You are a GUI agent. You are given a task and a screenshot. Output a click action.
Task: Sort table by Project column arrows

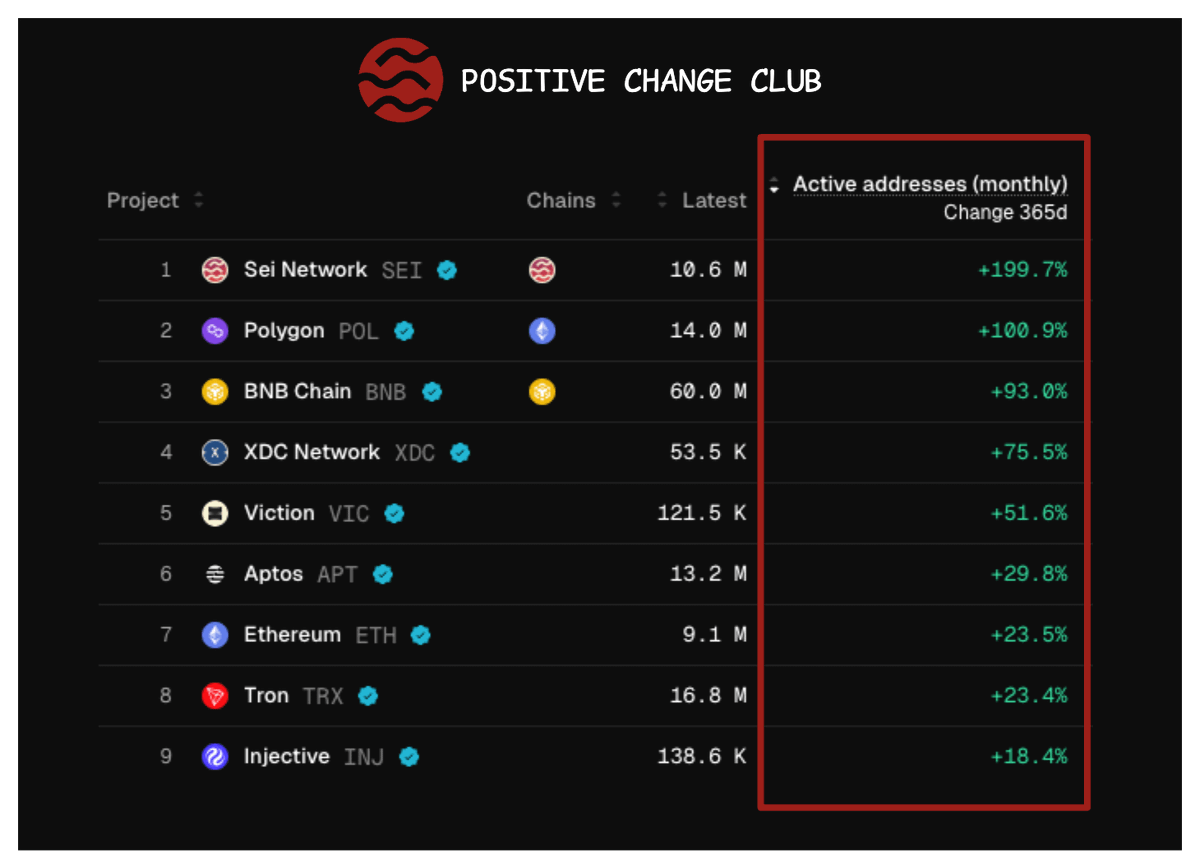click(199, 200)
